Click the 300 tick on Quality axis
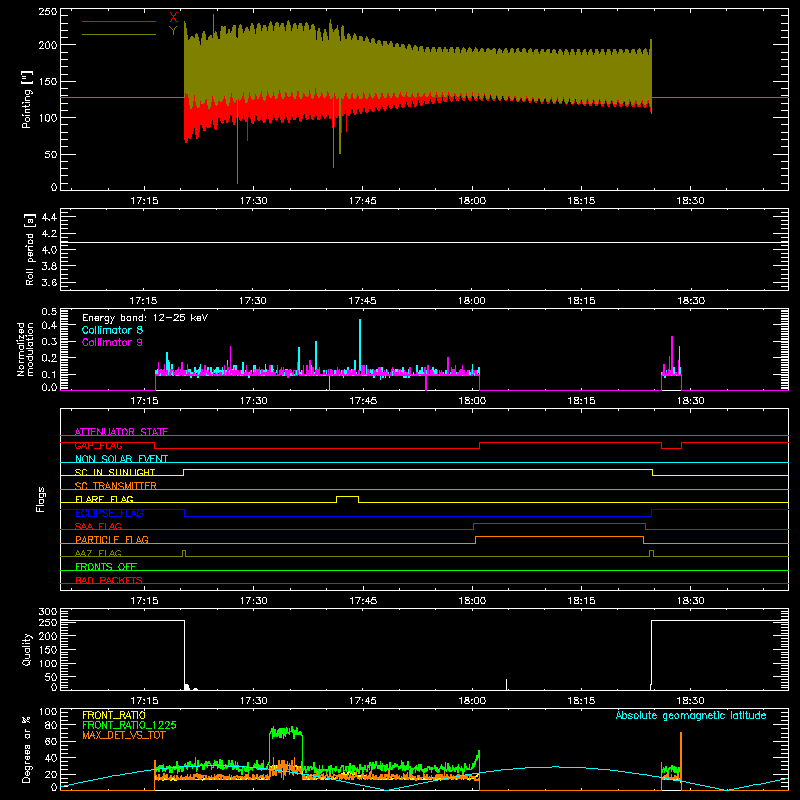This screenshot has width=800, height=800. pos(48,612)
